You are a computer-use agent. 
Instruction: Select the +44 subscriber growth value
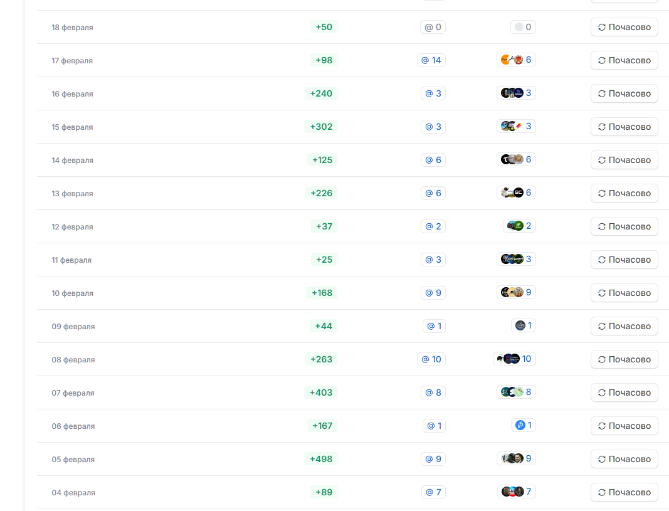click(x=323, y=327)
